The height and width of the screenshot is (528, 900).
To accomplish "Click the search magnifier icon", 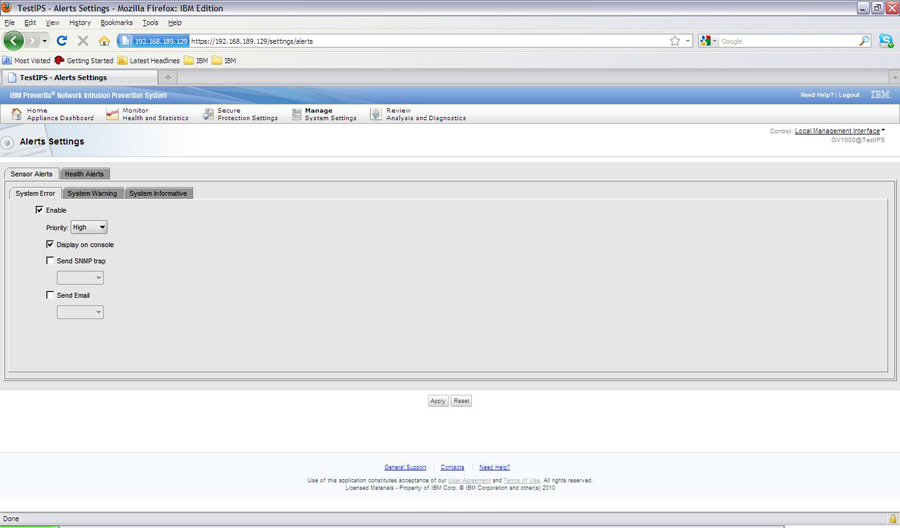I will point(864,41).
